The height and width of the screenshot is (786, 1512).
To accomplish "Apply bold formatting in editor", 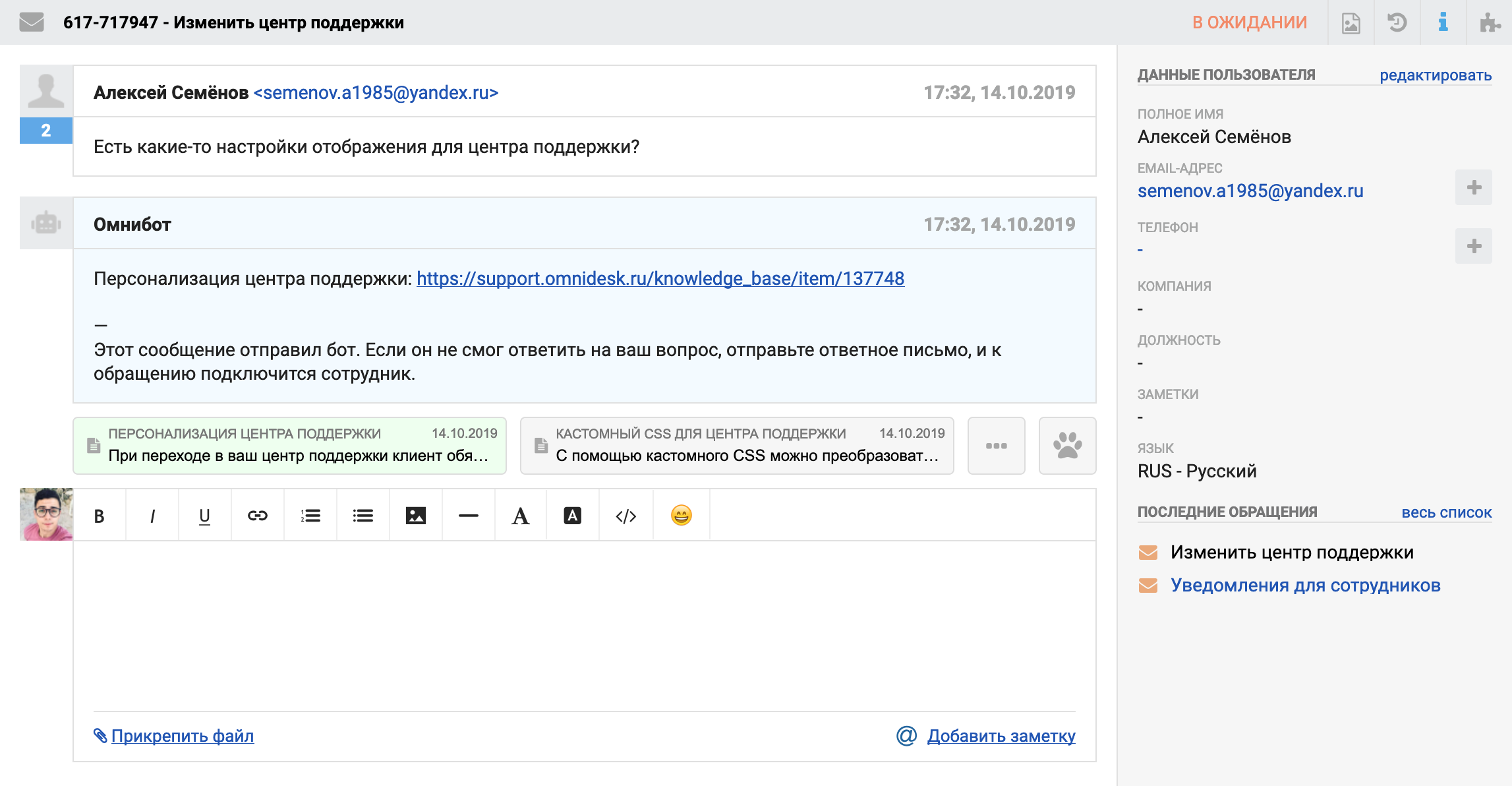I will coord(100,516).
